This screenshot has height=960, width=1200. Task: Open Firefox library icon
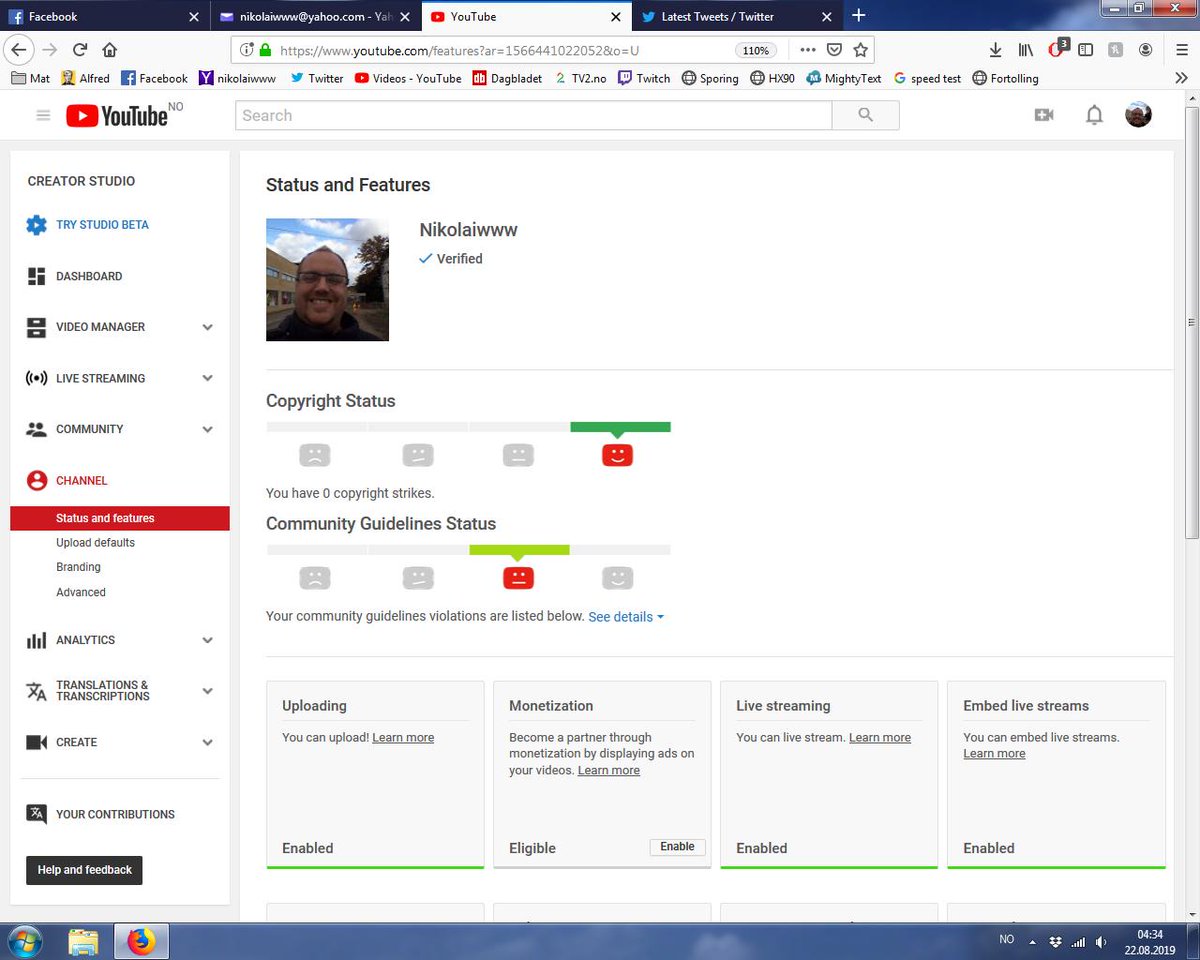point(1026,50)
